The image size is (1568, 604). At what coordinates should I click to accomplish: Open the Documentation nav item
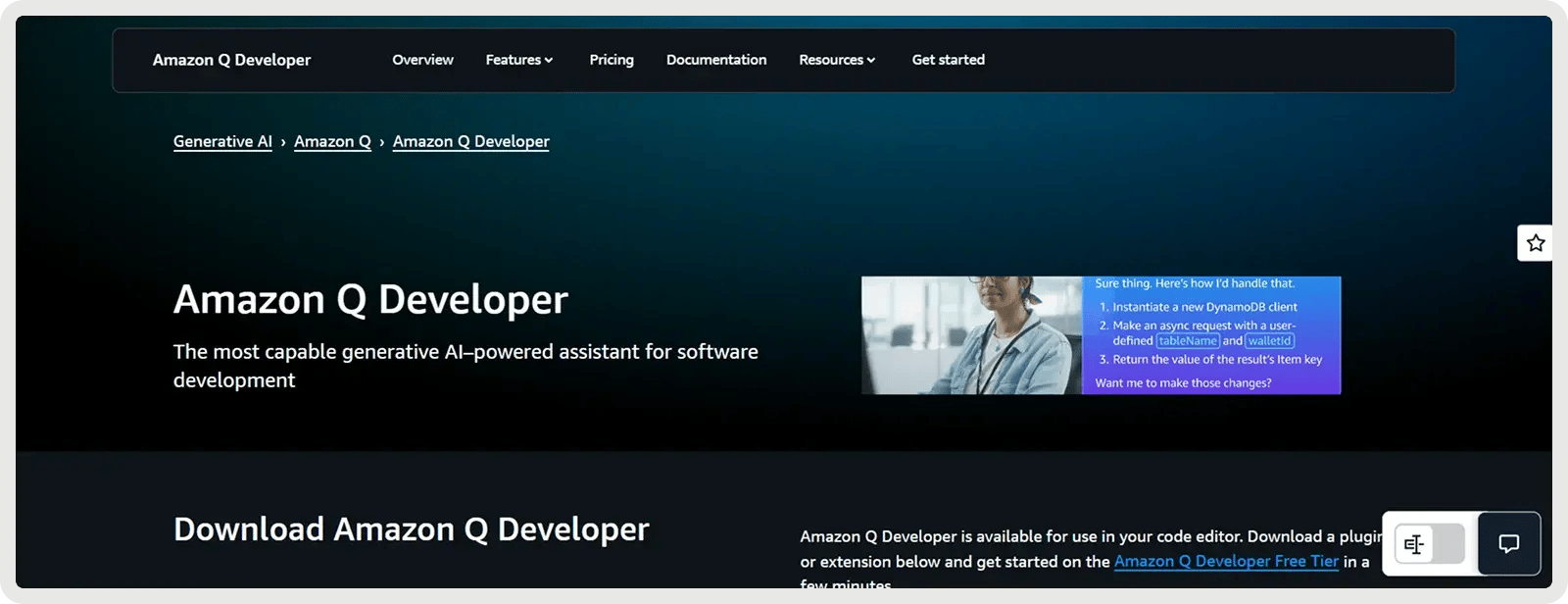point(716,60)
